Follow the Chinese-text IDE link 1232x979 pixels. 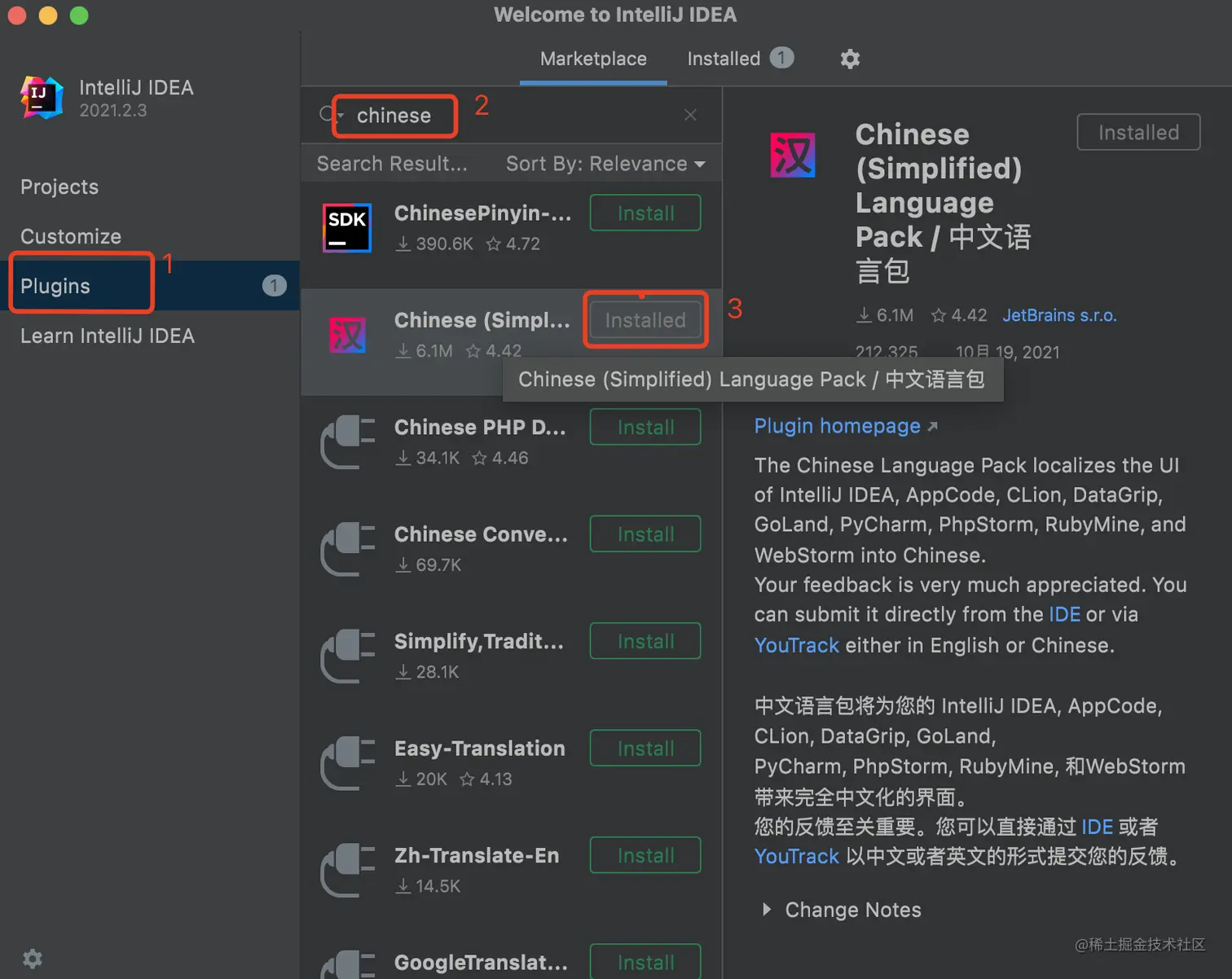pos(1097,827)
